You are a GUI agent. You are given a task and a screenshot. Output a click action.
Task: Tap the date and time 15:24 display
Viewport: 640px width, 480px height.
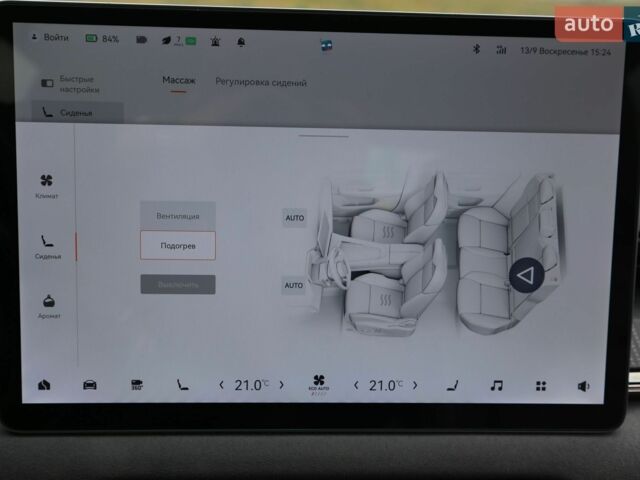(x=565, y=51)
